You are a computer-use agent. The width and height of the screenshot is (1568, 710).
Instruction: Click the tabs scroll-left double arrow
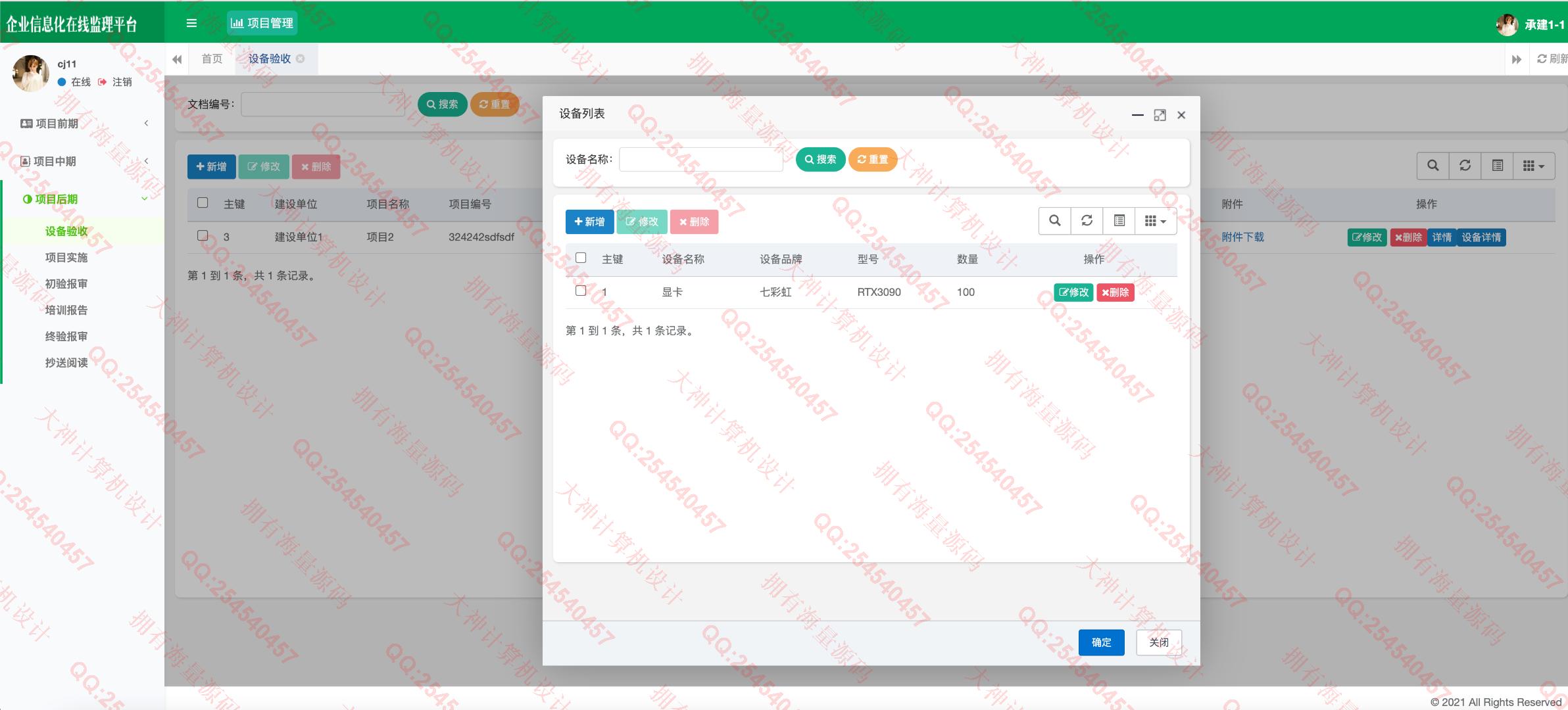click(x=177, y=59)
